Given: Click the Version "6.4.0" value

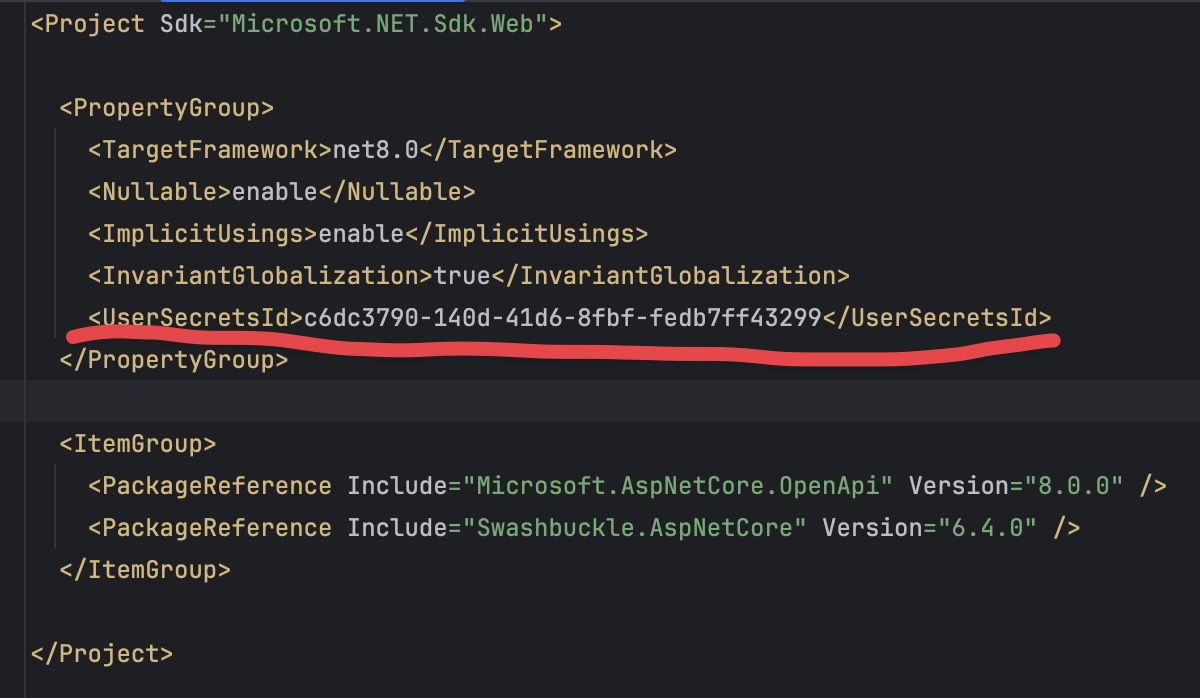Looking at the screenshot, I should [988, 528].
